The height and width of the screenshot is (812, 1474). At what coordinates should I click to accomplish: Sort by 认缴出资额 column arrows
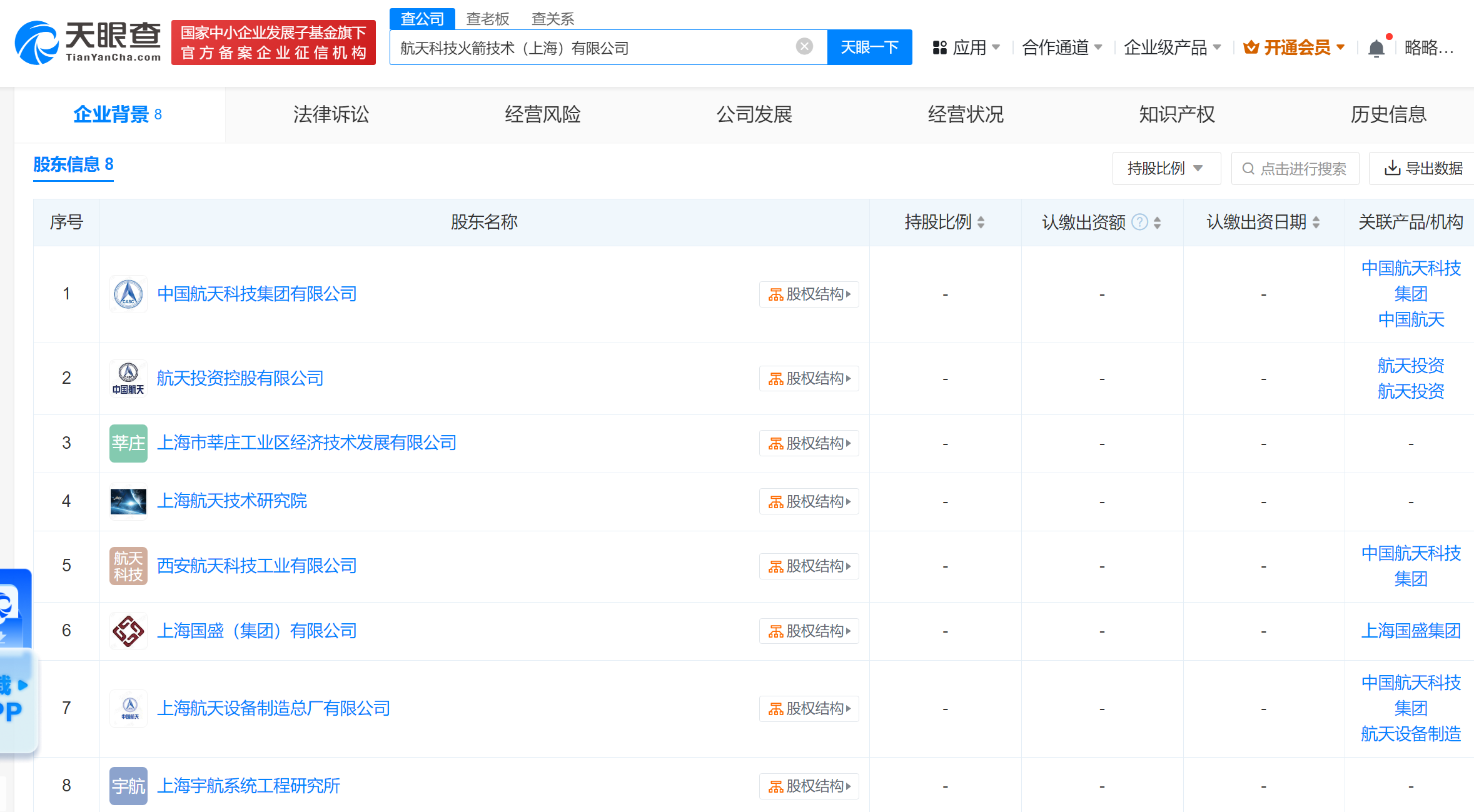[1158, 222]
